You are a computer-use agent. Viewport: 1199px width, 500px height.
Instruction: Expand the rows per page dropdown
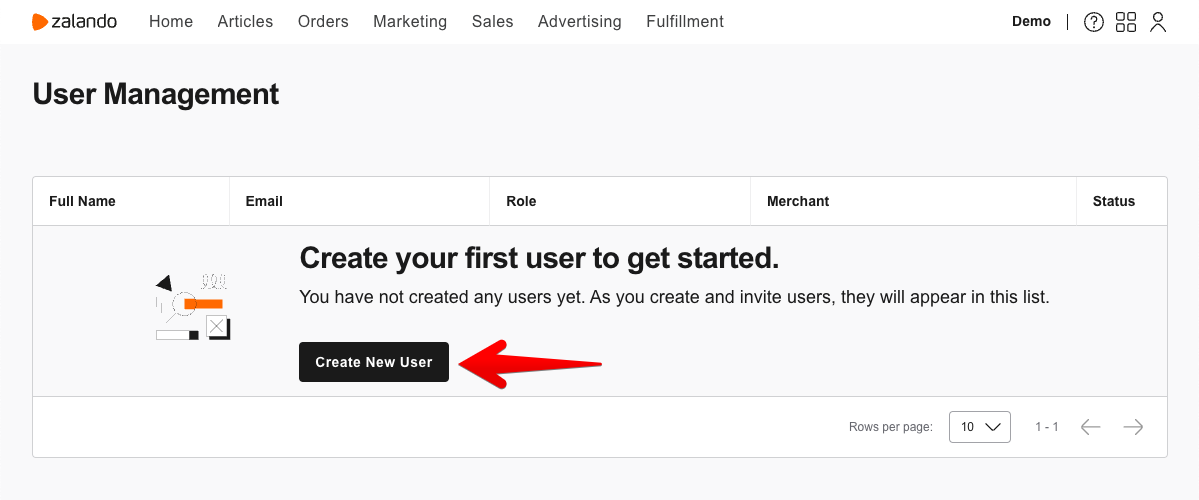pos(980,427)
